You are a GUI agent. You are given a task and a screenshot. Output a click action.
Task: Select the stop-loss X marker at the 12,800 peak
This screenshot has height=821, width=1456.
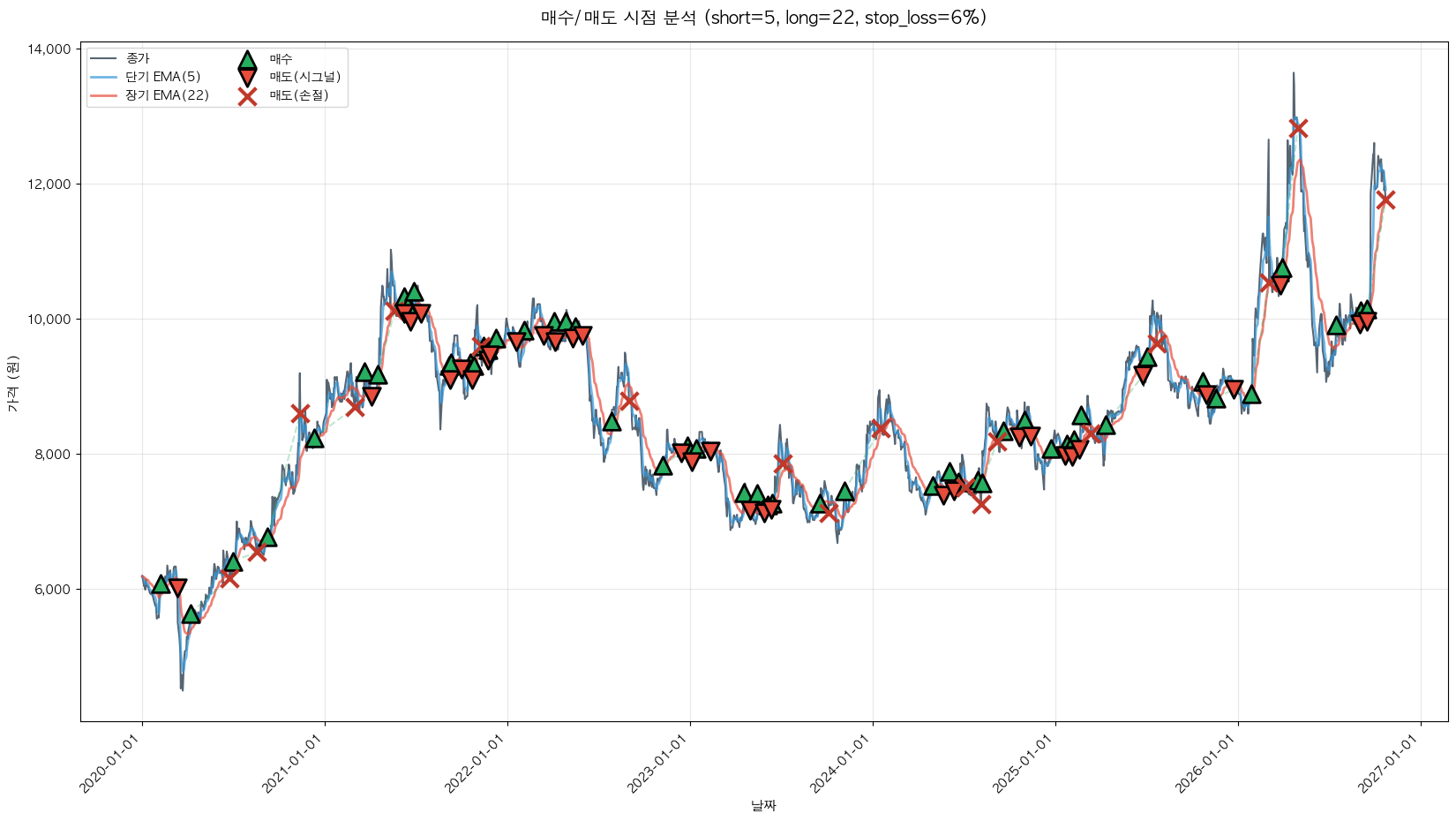(x=1297, y=128)
